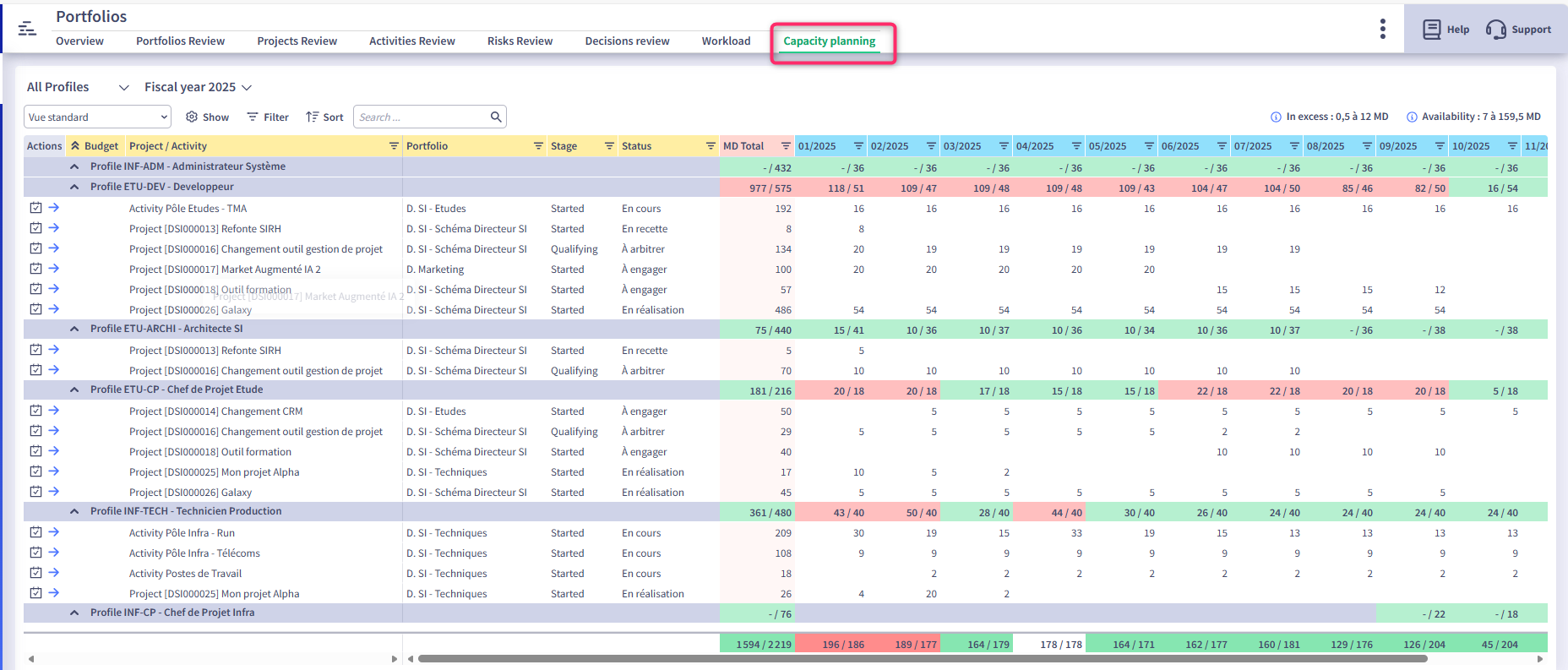1568x670 pixels.
Task: Open the Show settings gear icon
Action: click(x=192, y=117)
